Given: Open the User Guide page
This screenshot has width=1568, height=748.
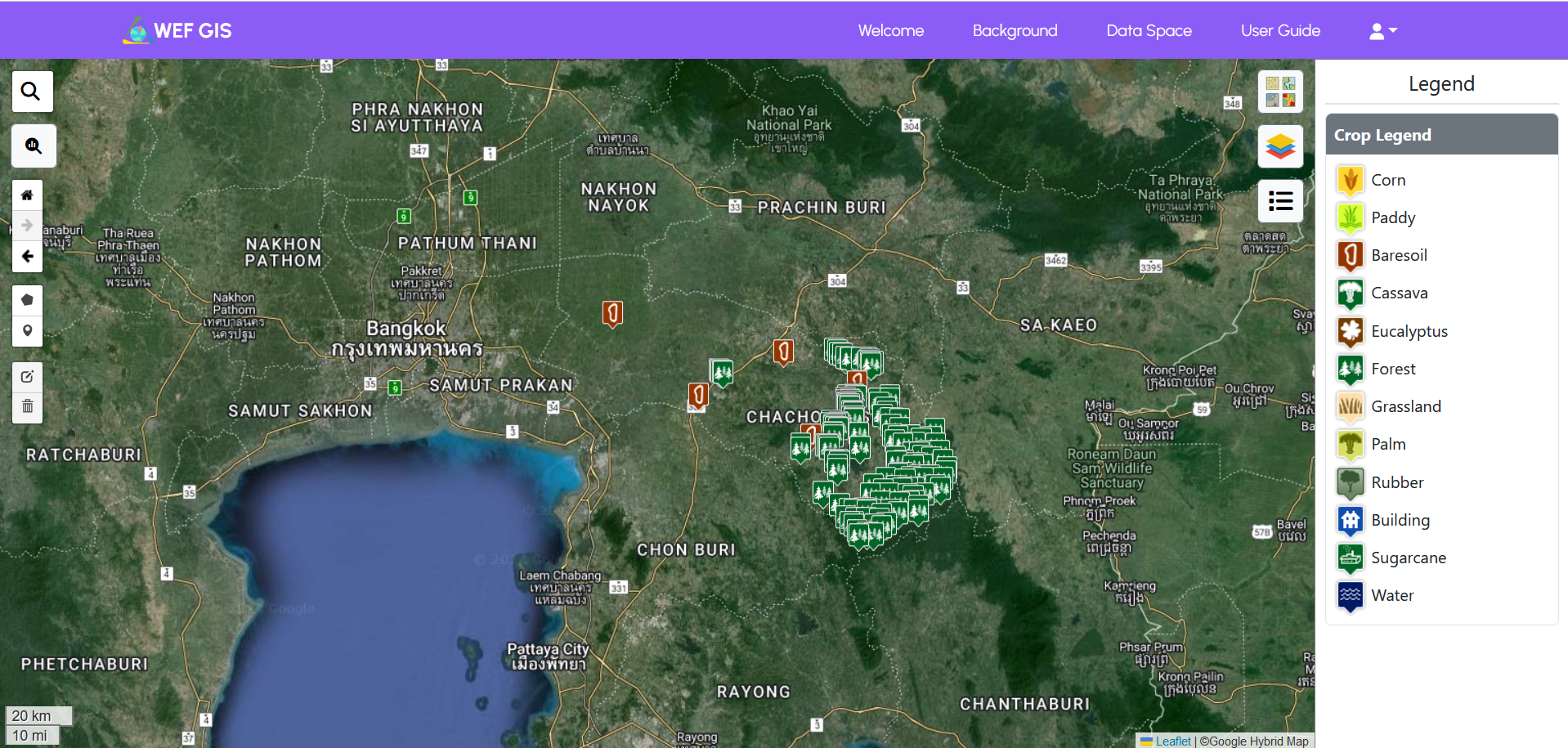Looking at the screenshot, I should (x=1280, y=31).
